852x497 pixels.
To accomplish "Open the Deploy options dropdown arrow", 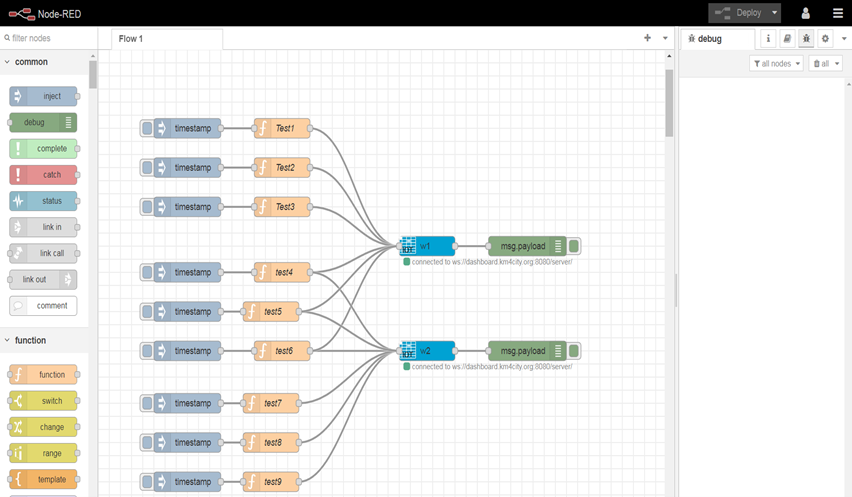I will click(774, 13).
